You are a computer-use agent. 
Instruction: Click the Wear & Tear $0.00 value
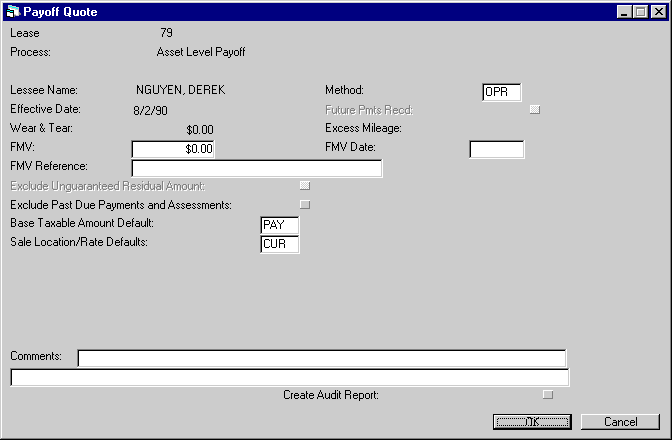pos(200,130)
